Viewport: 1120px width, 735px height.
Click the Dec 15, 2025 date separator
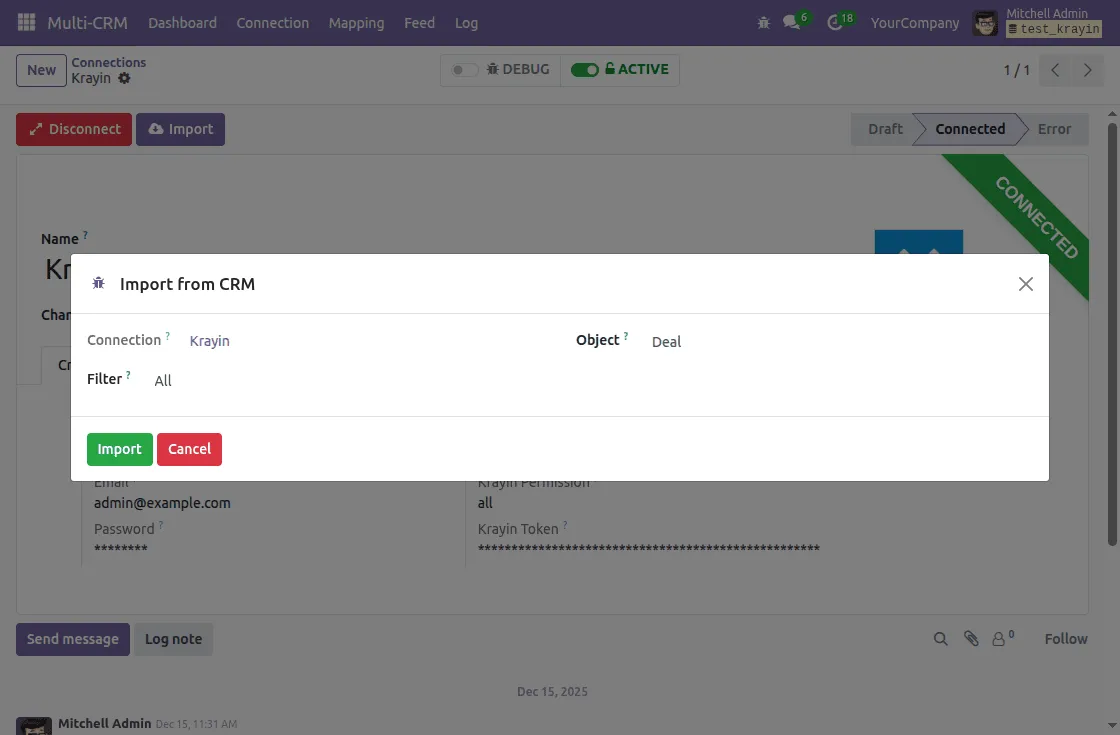[x=552, y=691]
